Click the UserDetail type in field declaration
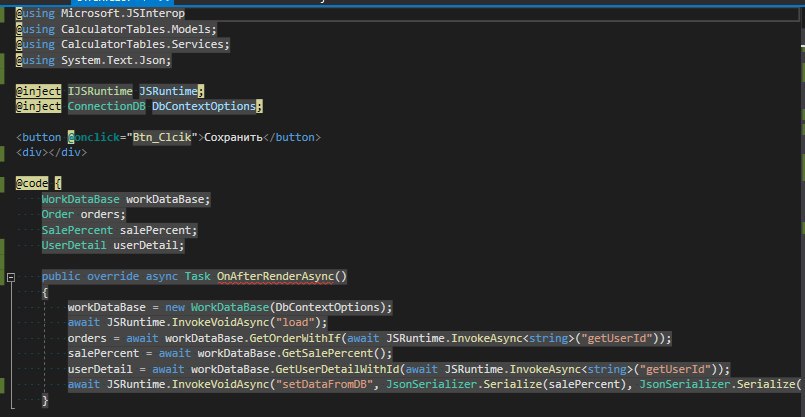 (74, 245)
